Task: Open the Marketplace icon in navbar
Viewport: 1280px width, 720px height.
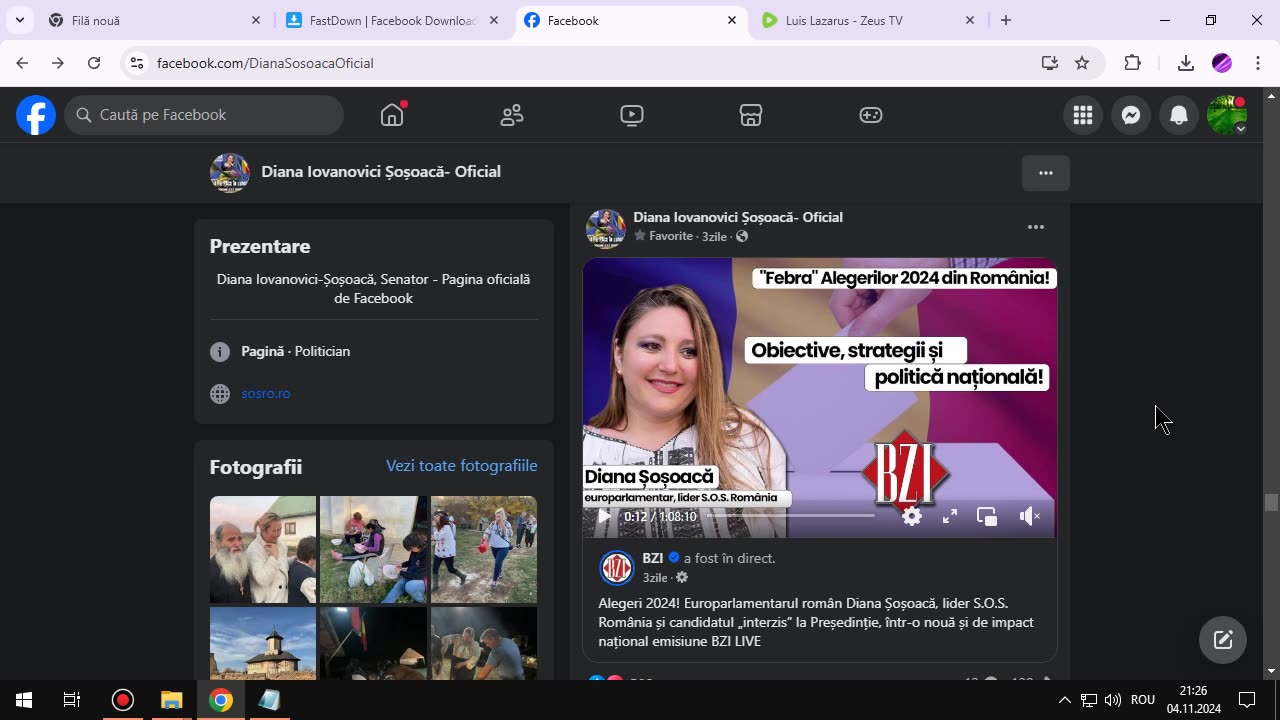Action: click(x=751, y=115)
